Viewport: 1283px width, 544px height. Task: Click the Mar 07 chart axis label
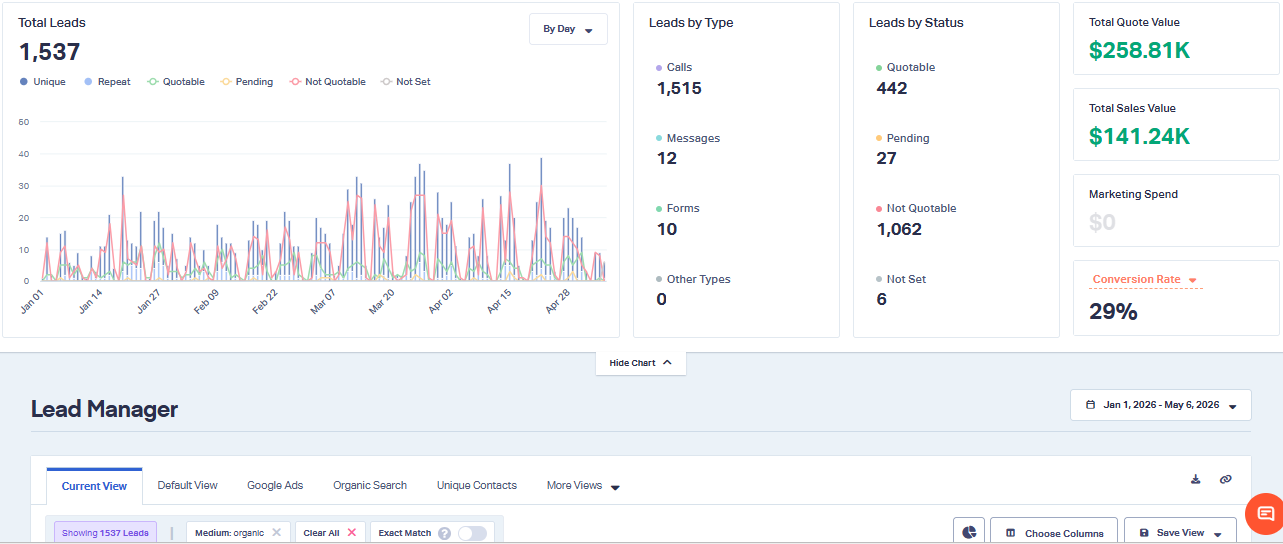tap(324, 302)
